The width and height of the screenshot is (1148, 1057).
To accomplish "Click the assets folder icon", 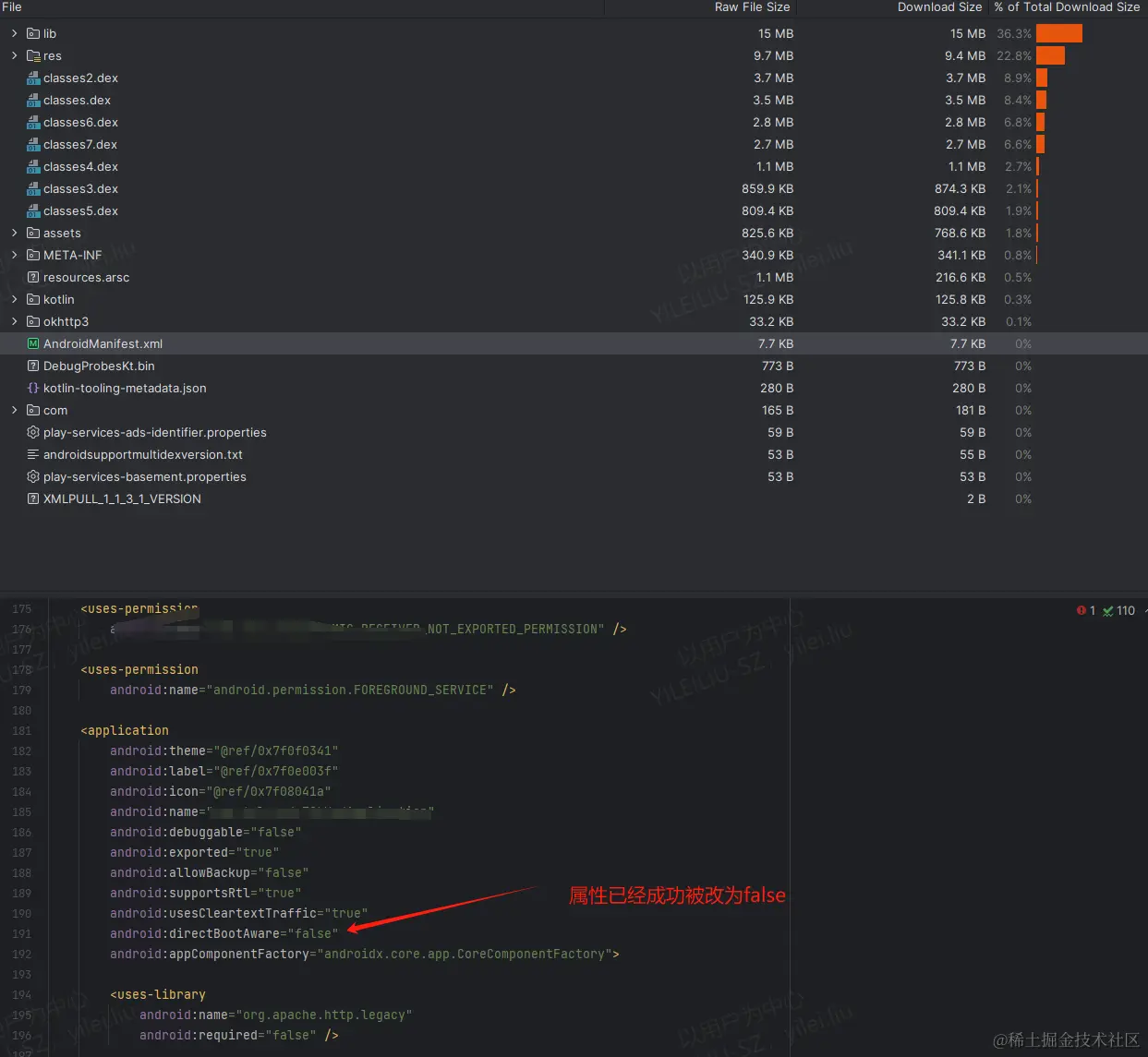I will (33, 233).
